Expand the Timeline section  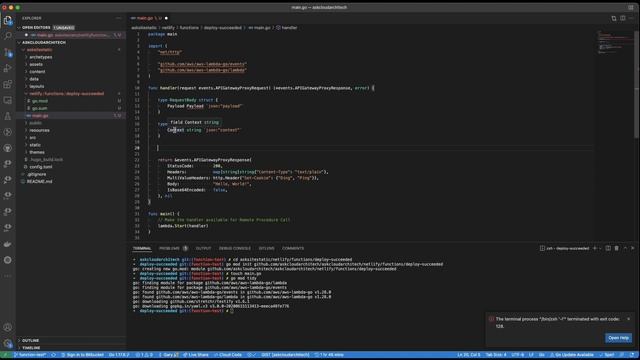[x=31, y=348]
